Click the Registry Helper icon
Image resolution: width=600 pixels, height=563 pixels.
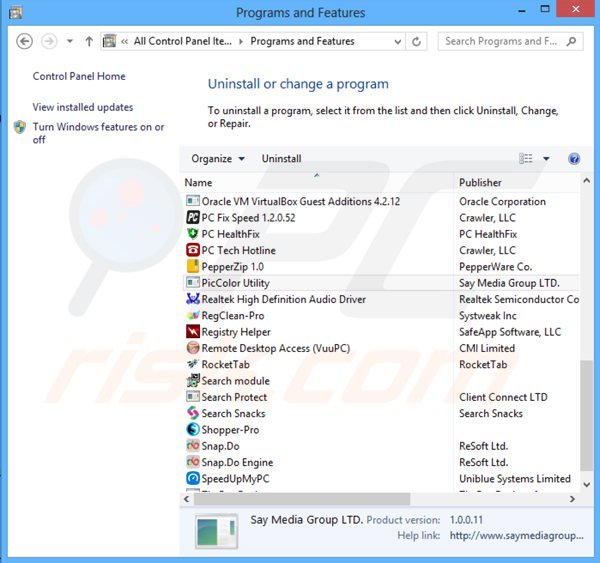[193, 331]
